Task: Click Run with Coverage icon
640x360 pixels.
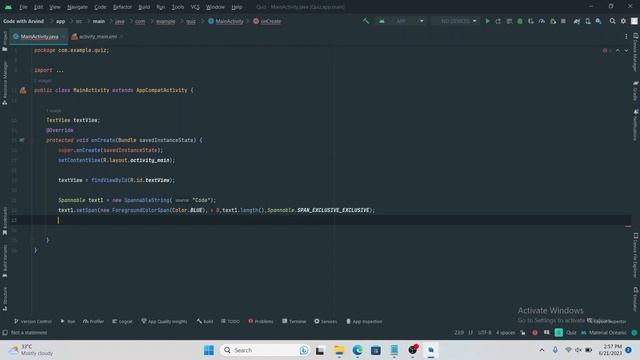Action: 531,21
